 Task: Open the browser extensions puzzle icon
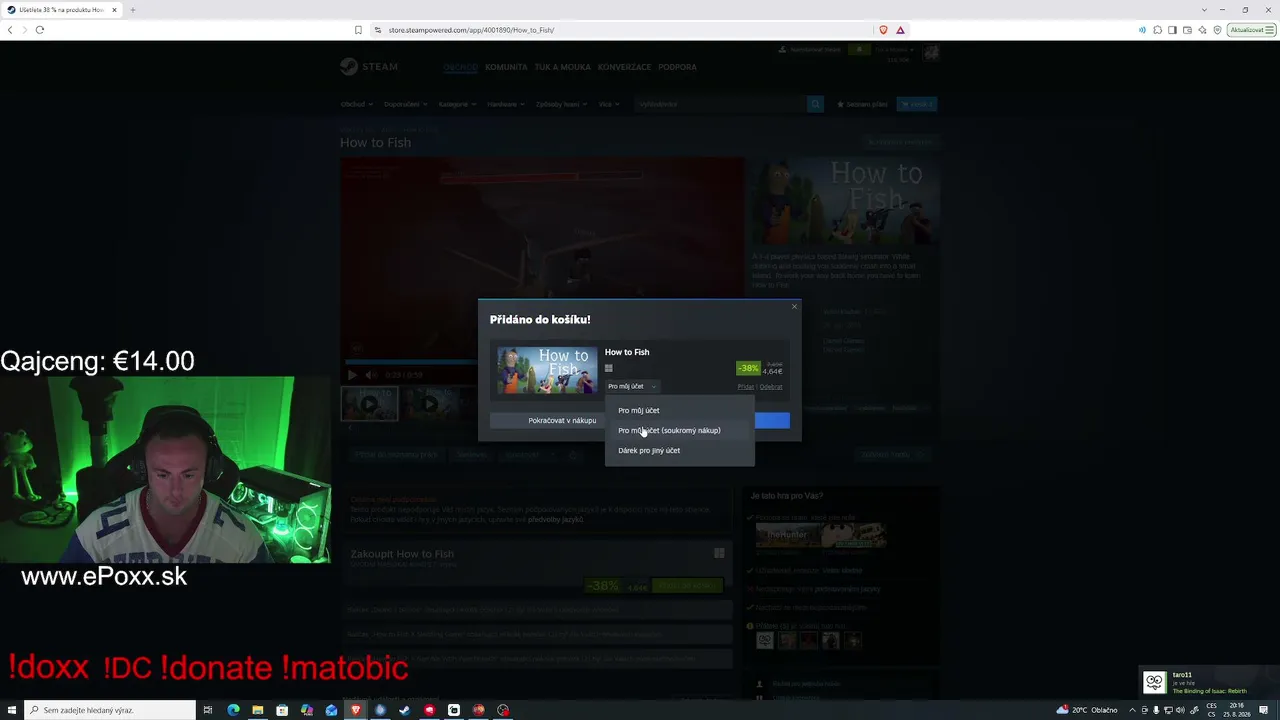[x=1157, y=30]
